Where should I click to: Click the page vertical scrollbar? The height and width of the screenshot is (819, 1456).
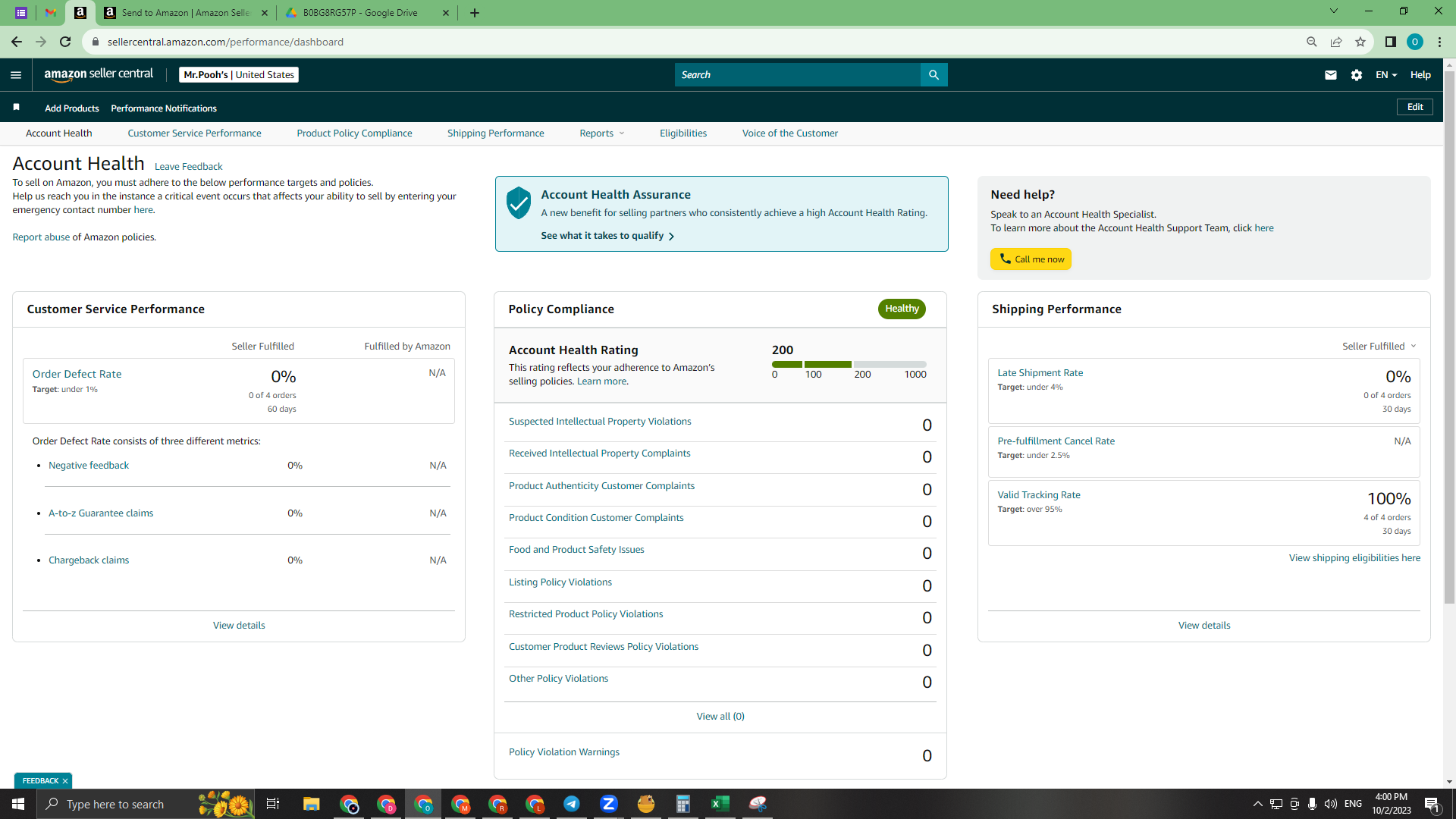(1449, 337)
